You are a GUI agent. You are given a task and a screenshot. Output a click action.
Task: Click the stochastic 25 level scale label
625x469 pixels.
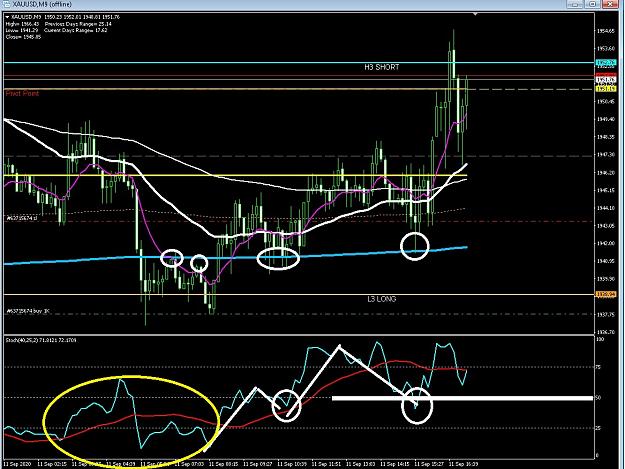point(598,428)
